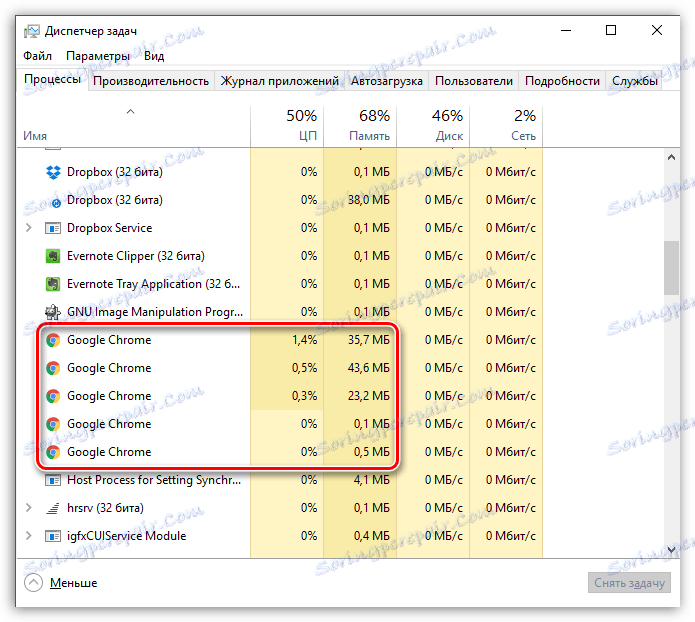Click the 0,4 МБ igfxCUIService memory value
Image resolution: width=695 pixels, height=622 pixels.
pyautogui.click(x=372, y=536)
